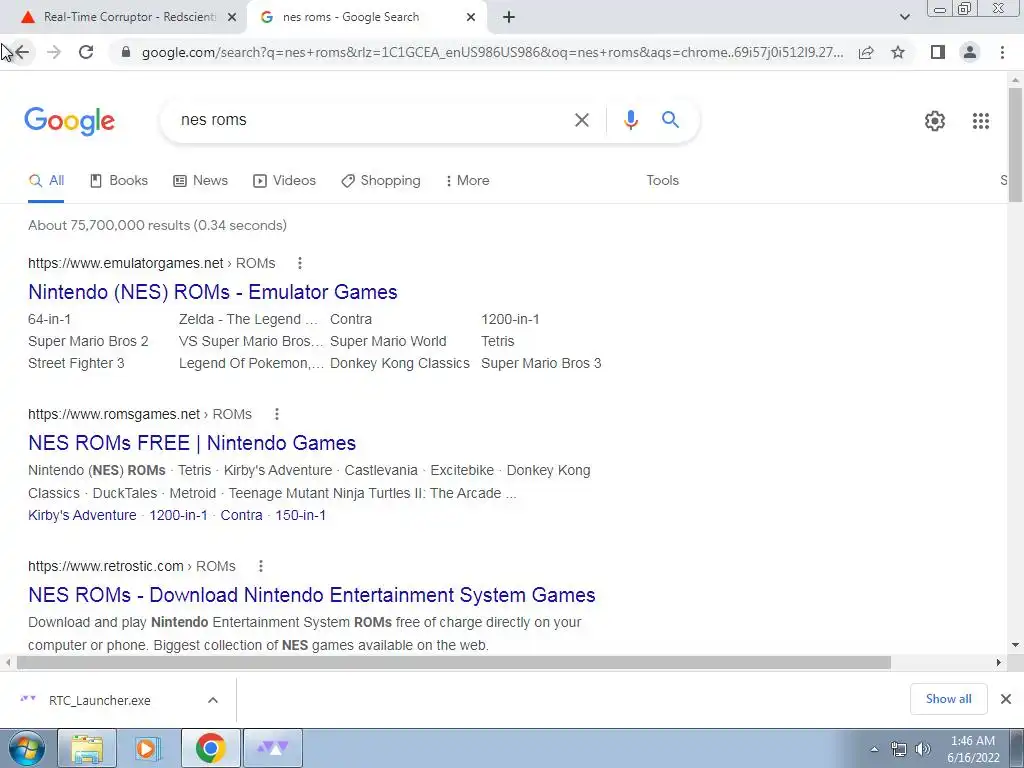Click the Super Mario World entry
This screenshot has height=768, width=1024.
(x=388, y=342)
